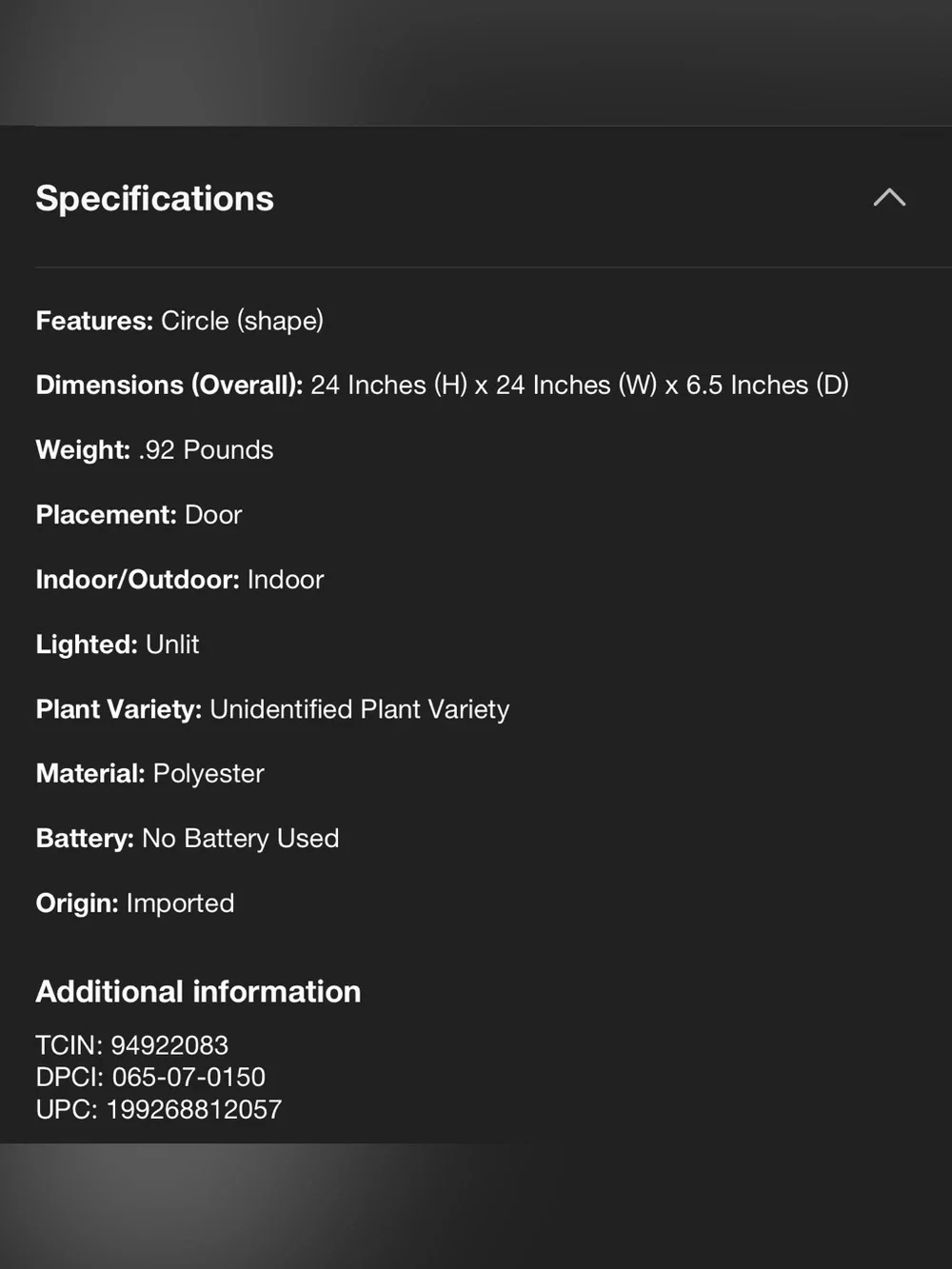Click the Additional information heading
The width and height of the screenshot is (952, 1269).
tap(198, 991)
